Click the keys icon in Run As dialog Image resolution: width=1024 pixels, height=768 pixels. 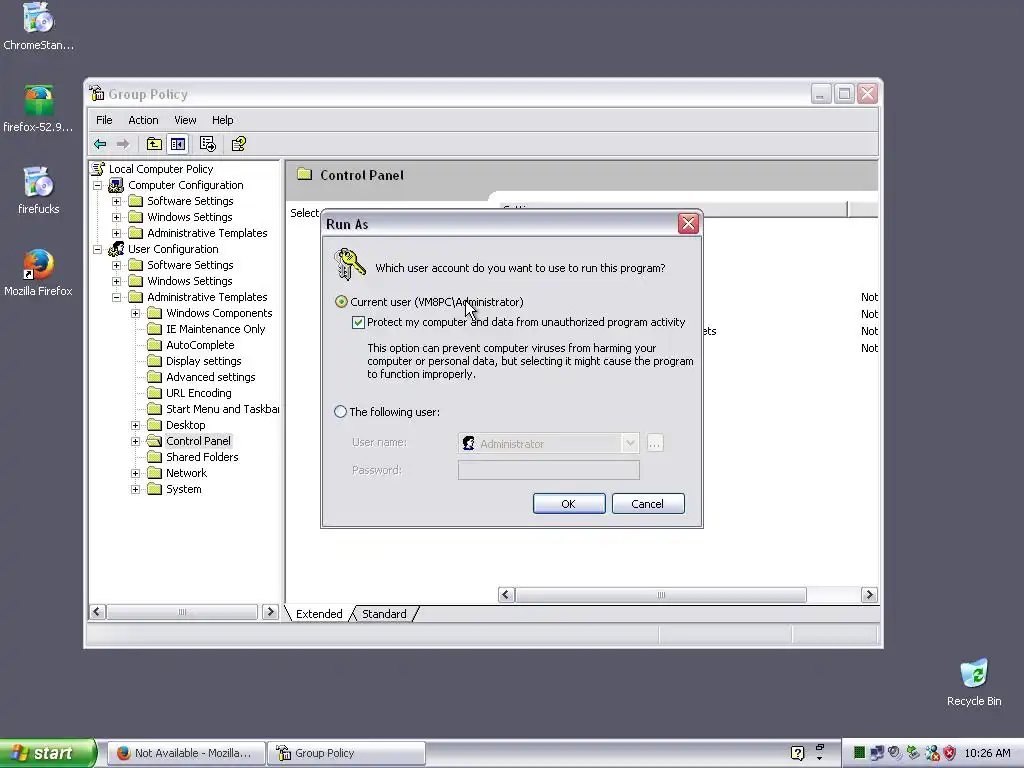pos(349,264)
